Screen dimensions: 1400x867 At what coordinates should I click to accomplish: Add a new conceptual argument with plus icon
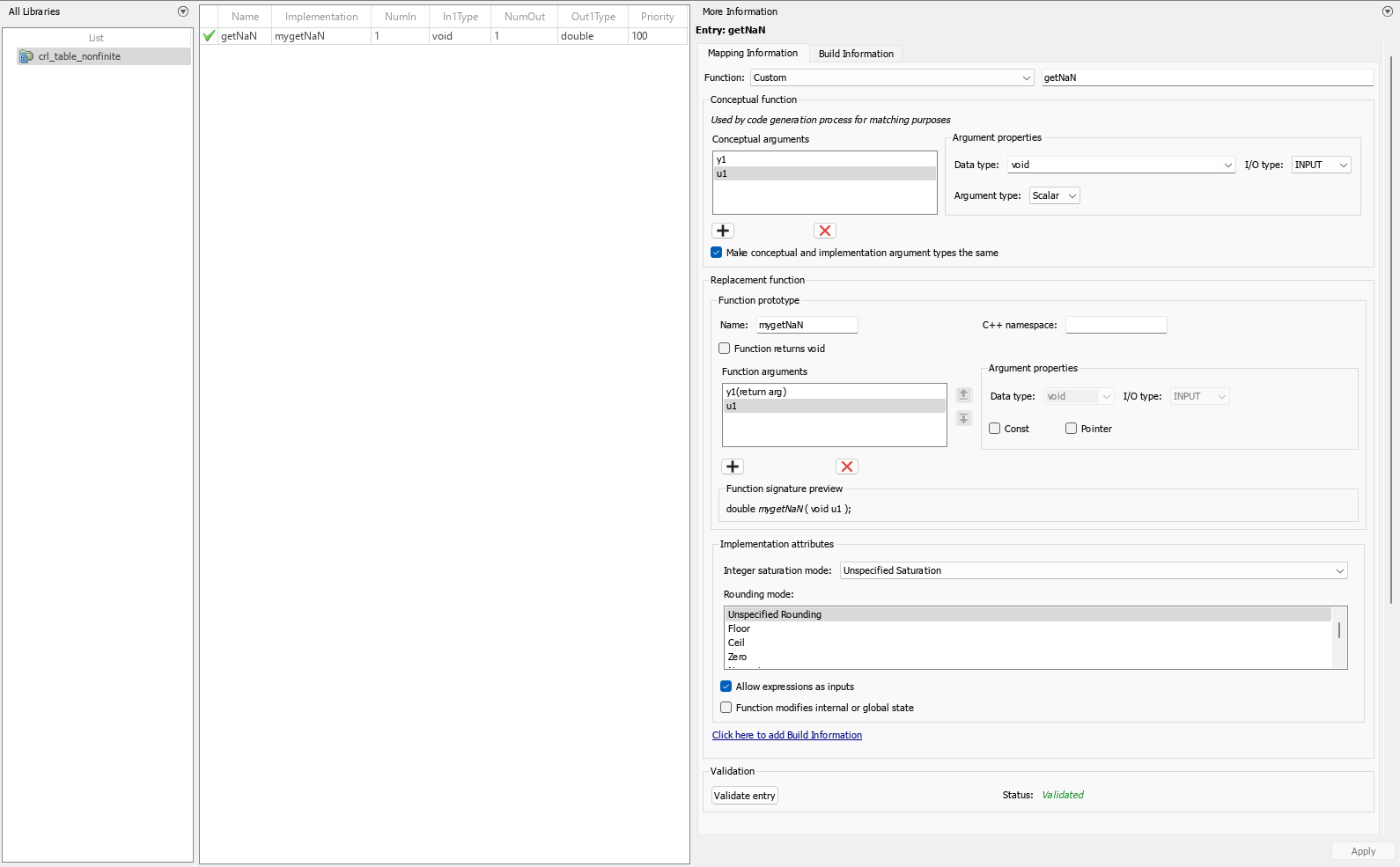click(723, 231)
